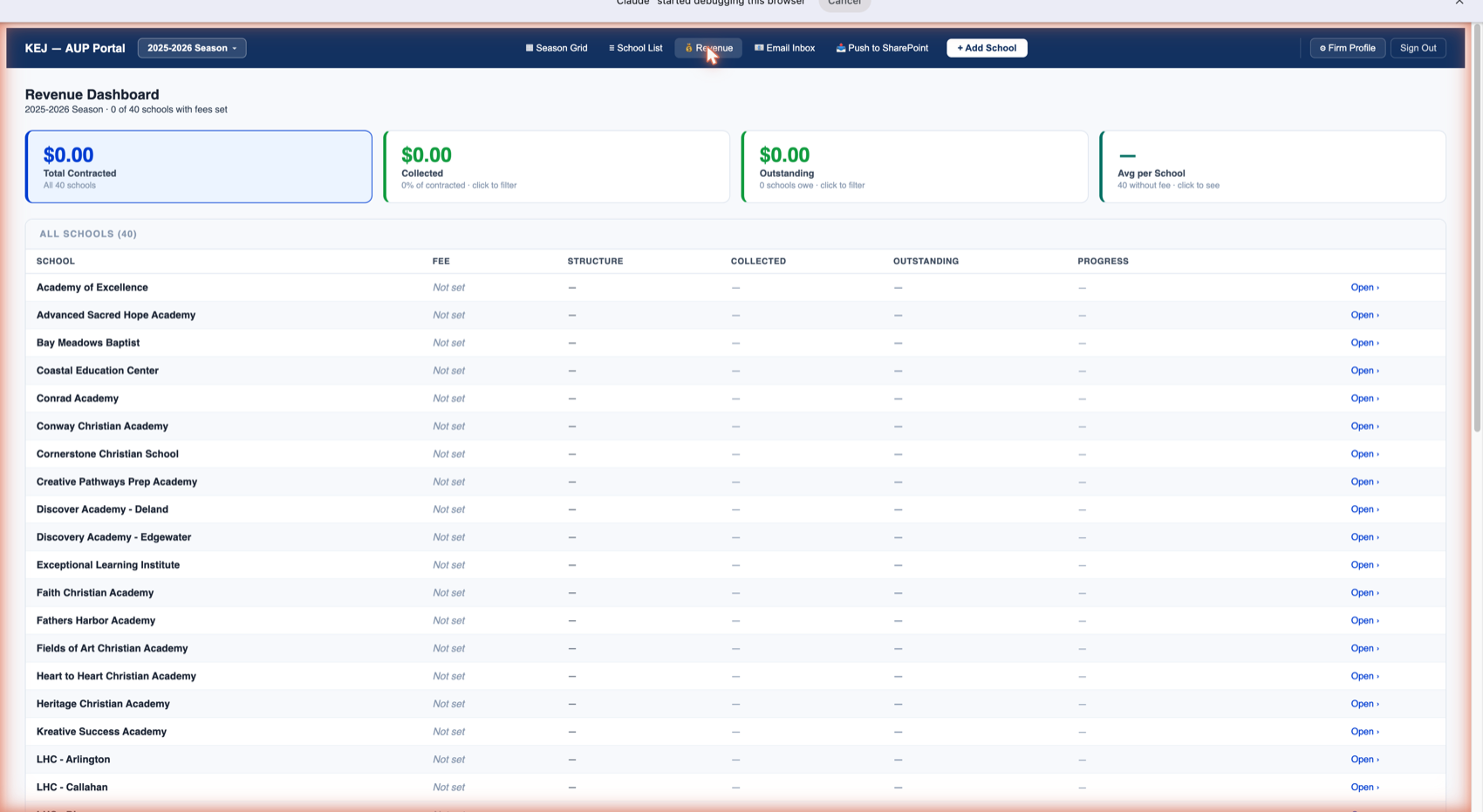Open the Academy of Excellence row link
The height and width of the screenshot is (812, 1483).
[1364, 287]
